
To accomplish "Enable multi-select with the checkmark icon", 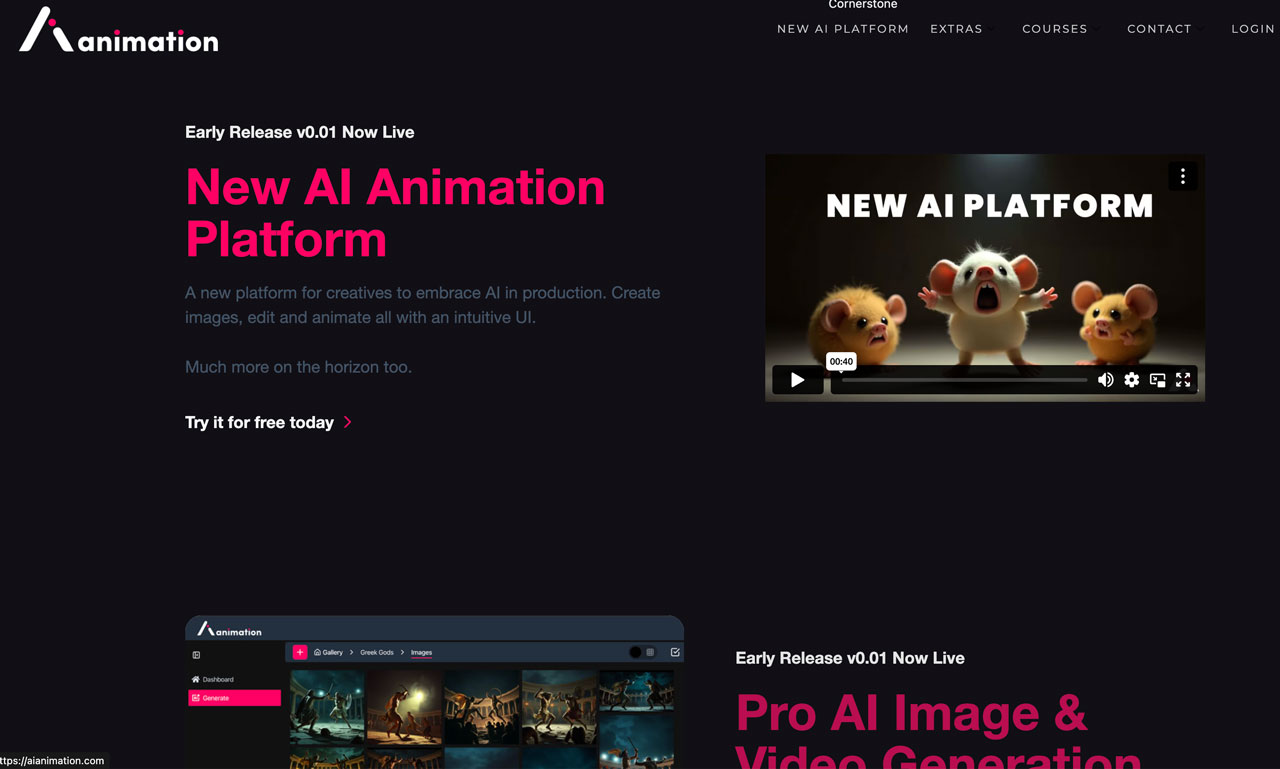I will 675,651.
